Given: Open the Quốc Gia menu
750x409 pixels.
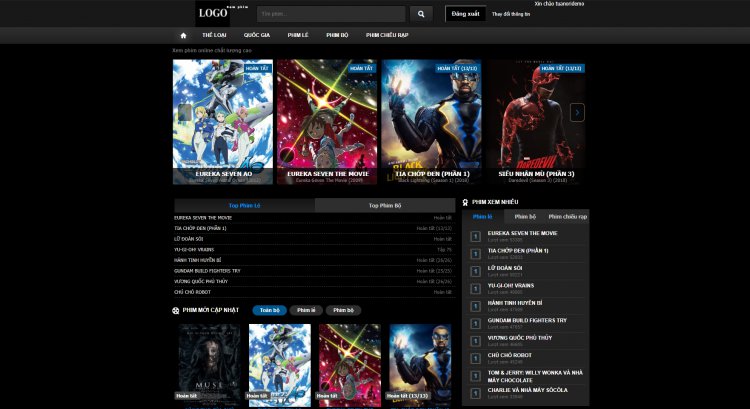Looking at the screenshot, I should (x=257, y=35).
